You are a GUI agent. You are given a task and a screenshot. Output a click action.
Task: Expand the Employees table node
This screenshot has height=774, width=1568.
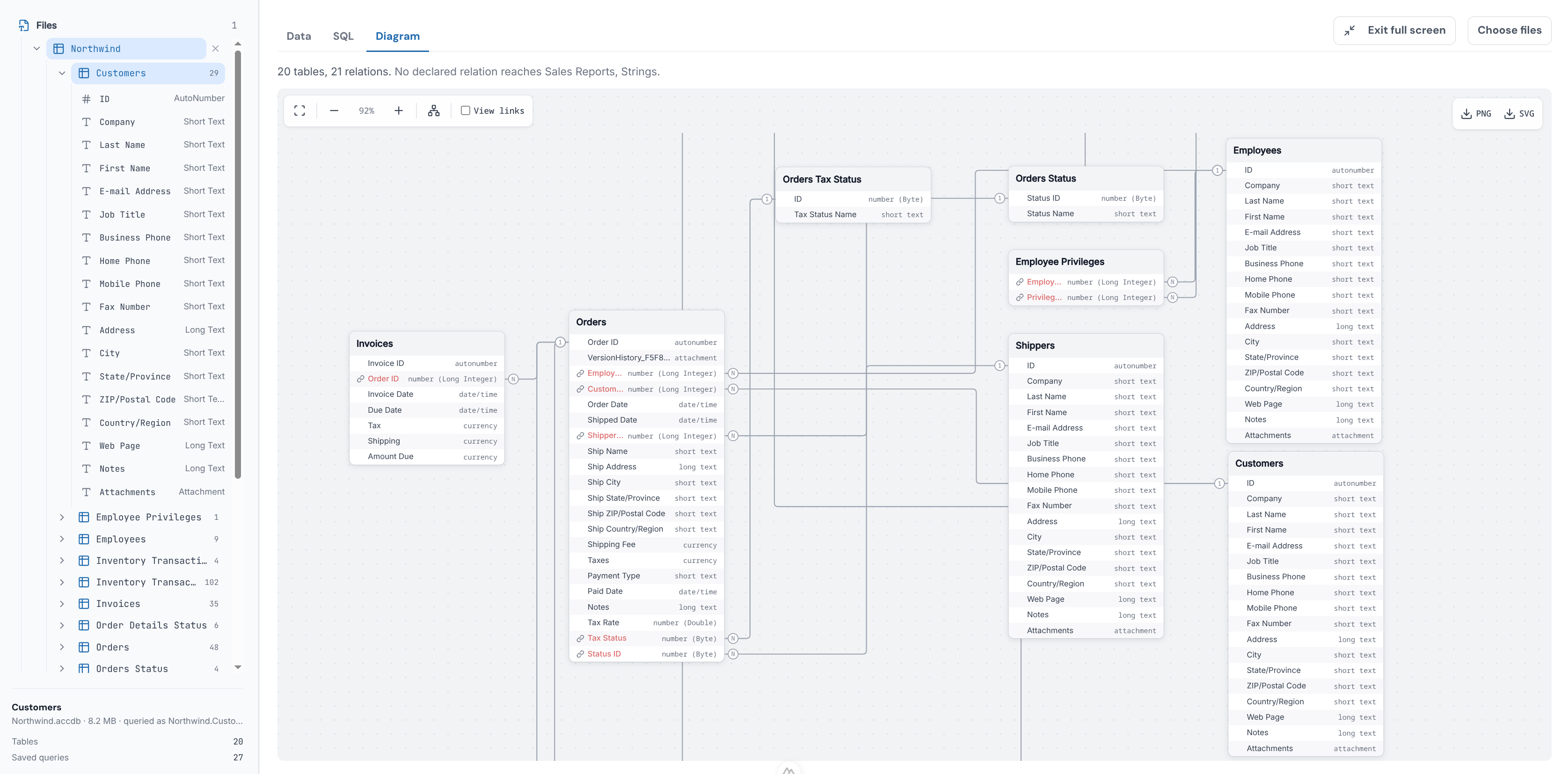pos(62,540)
